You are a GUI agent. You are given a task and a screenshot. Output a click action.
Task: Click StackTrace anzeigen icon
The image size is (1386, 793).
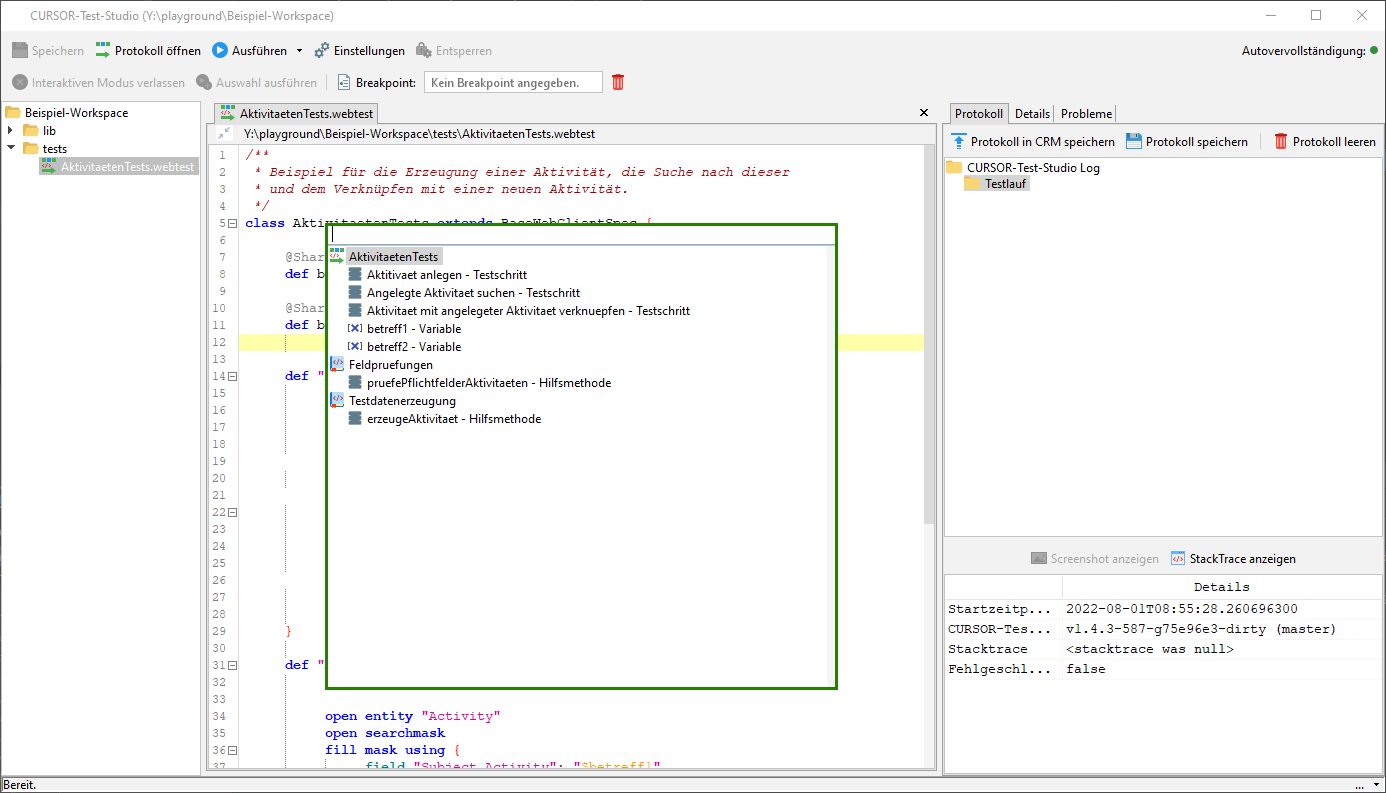click(1178, 559)
